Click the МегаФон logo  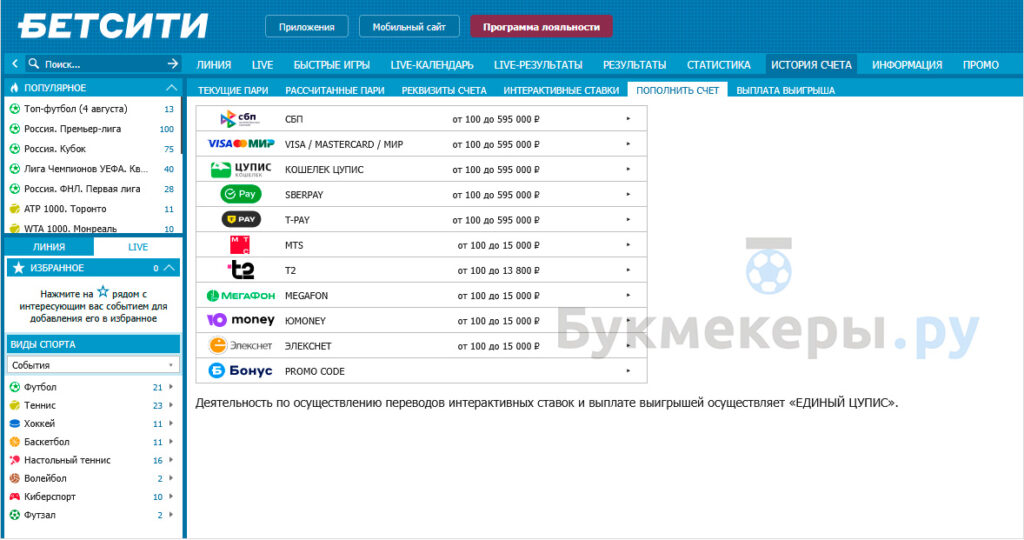click(x=240, y=295)
